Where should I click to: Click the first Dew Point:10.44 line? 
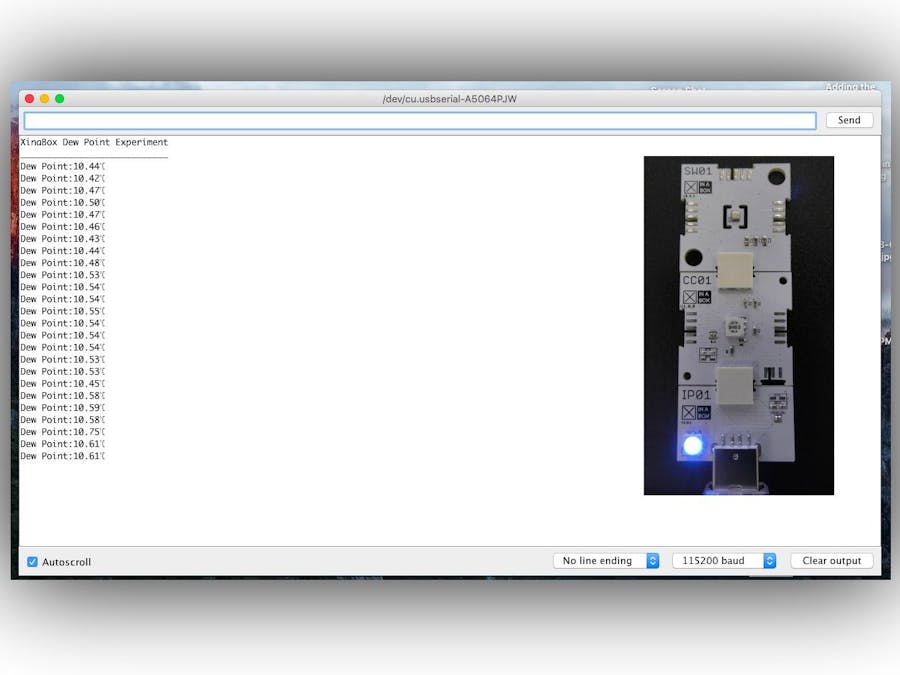pyautogui.click(x=63, y=166)
